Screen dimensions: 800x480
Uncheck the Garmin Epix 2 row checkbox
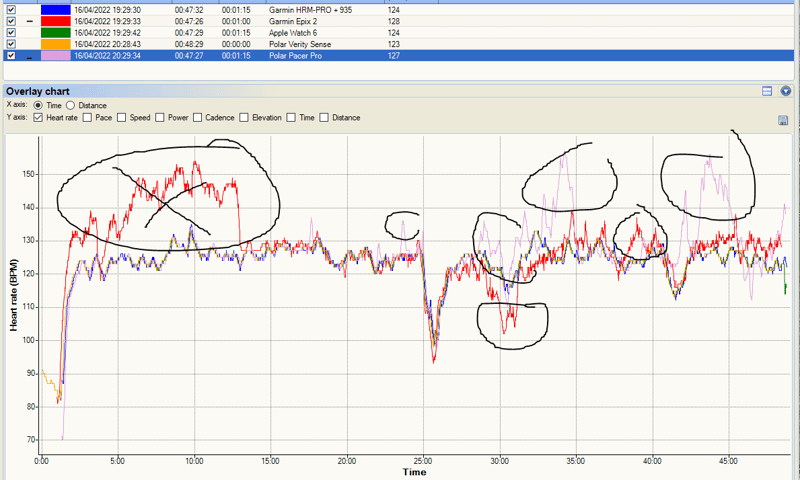pyautogui.click(x=11, y=21)
